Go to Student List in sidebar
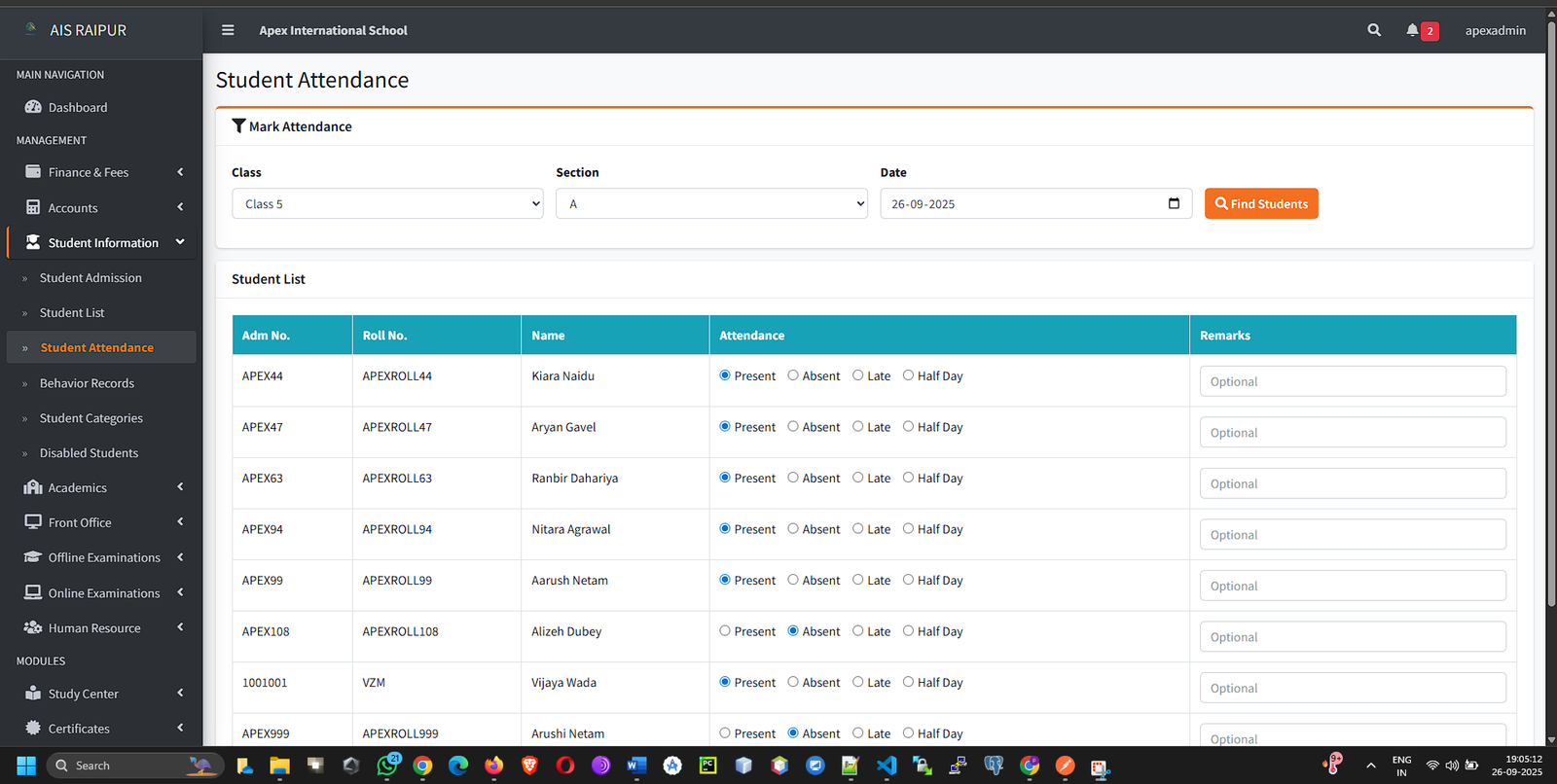The height and width of the screenshot is (784, 1557). pos(72,312)
